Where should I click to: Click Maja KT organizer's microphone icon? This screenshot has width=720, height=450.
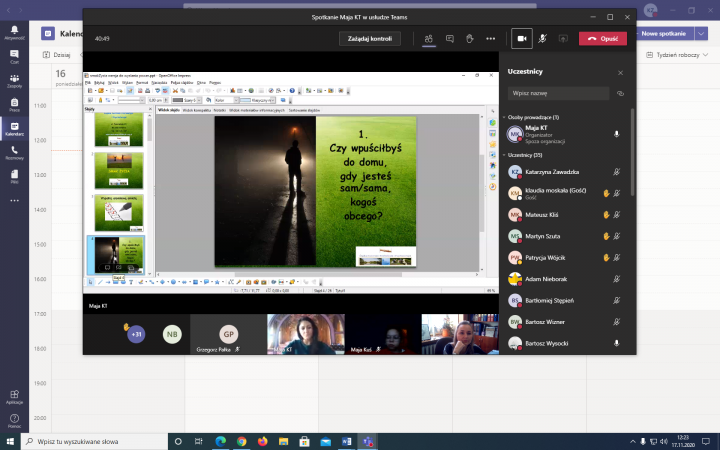pyautogui.click(x=617, y=134)
